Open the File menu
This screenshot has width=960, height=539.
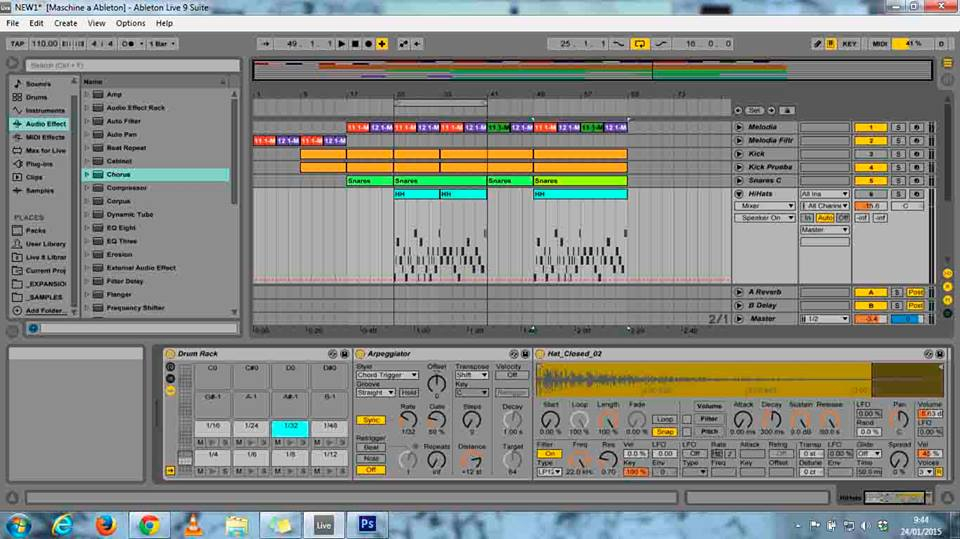tap(12, 23)
